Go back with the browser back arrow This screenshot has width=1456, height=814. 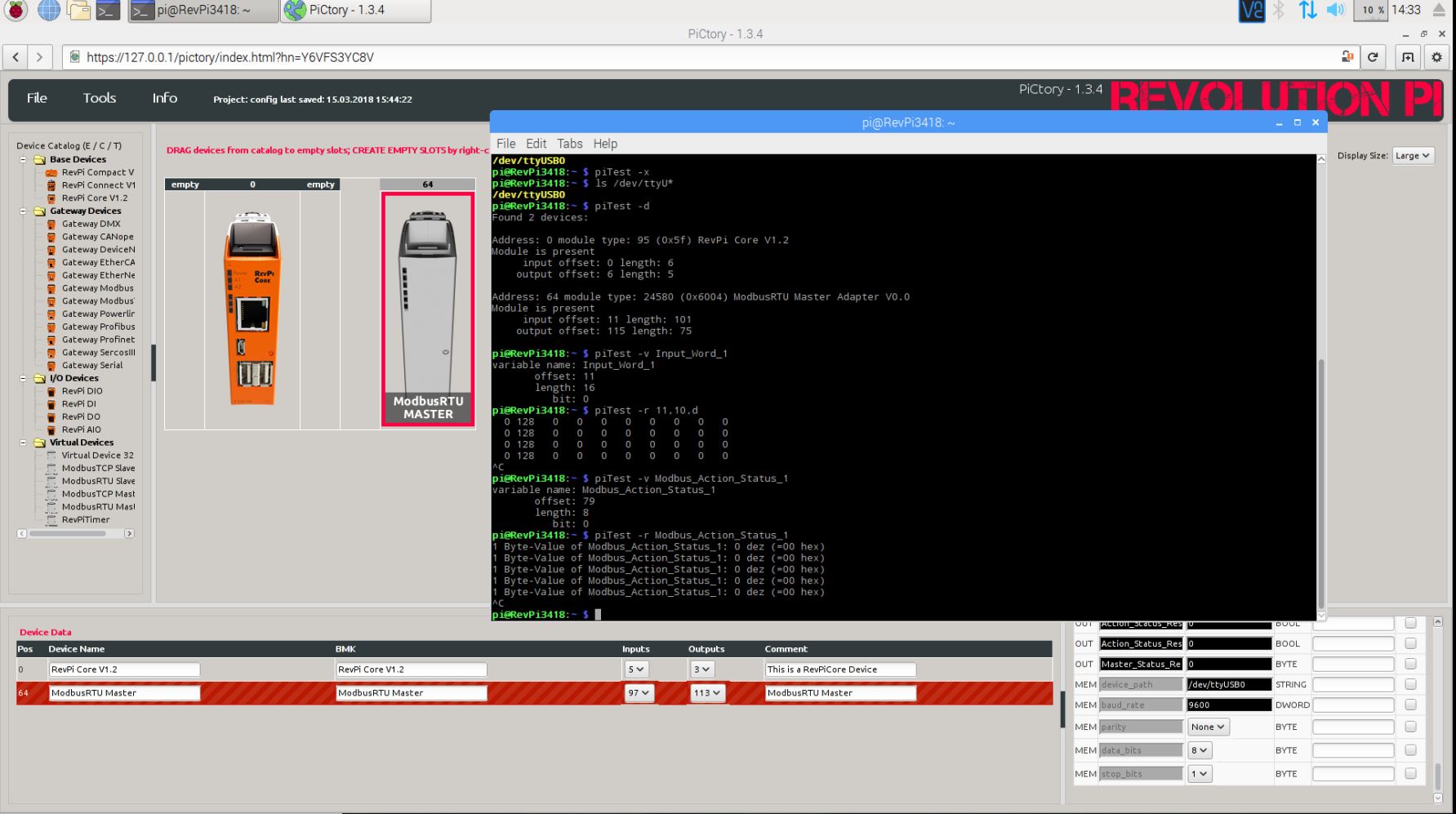tap(16, 57)
